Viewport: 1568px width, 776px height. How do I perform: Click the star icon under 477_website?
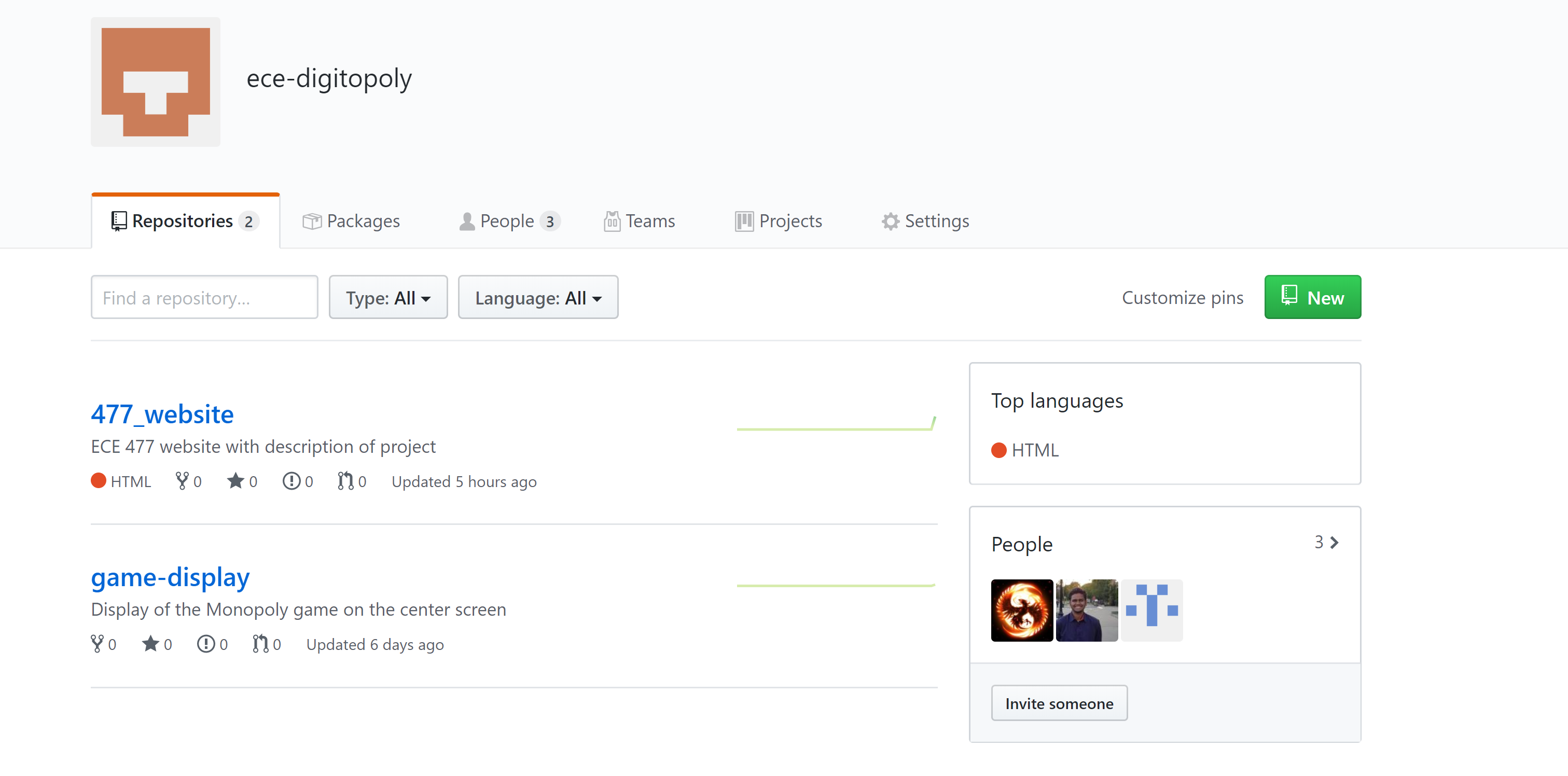click(x=235, y=481)
